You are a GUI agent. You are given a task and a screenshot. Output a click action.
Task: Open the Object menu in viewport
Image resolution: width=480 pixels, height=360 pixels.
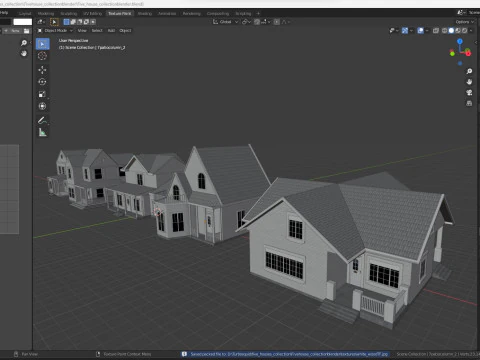125,31
